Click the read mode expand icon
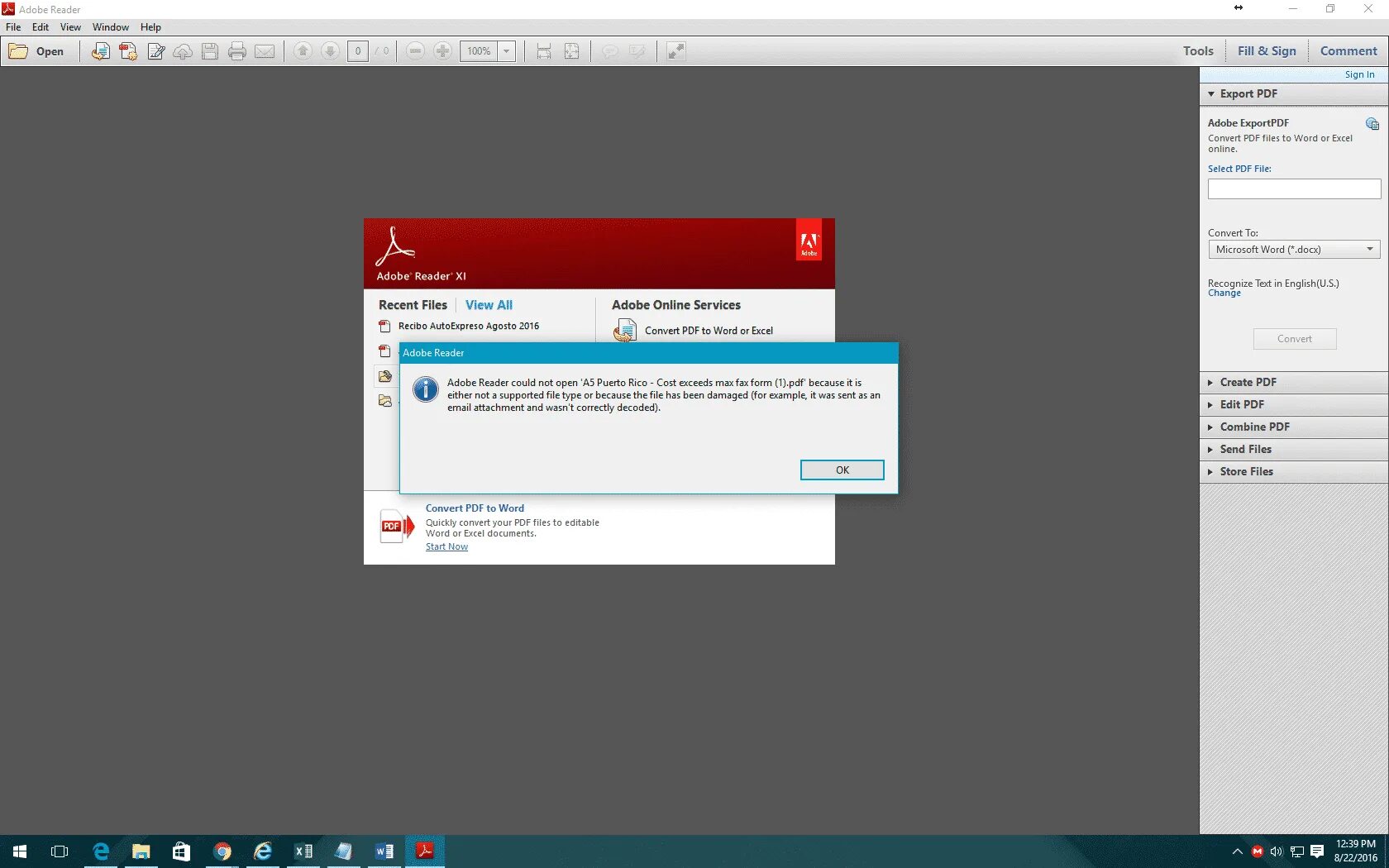This screenshot has height=868, width=1389. (x=676, y=51)
